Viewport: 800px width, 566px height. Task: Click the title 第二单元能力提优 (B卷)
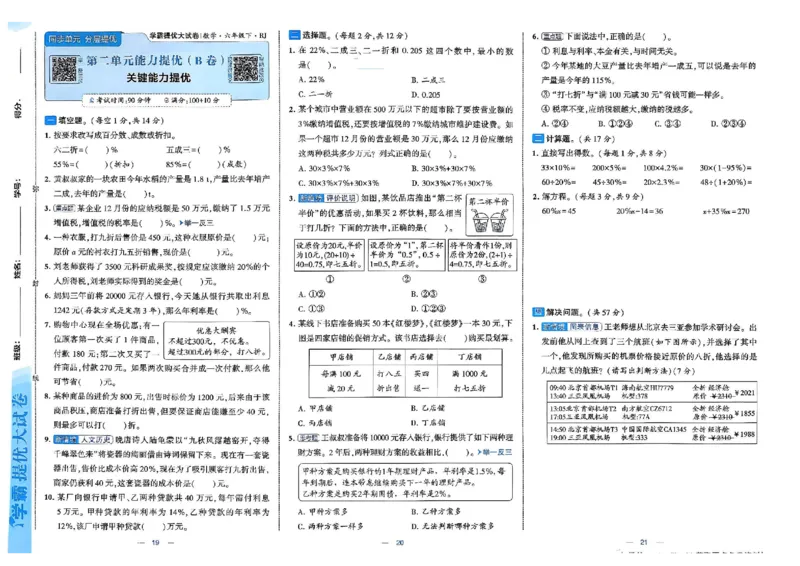pos(155,60)
